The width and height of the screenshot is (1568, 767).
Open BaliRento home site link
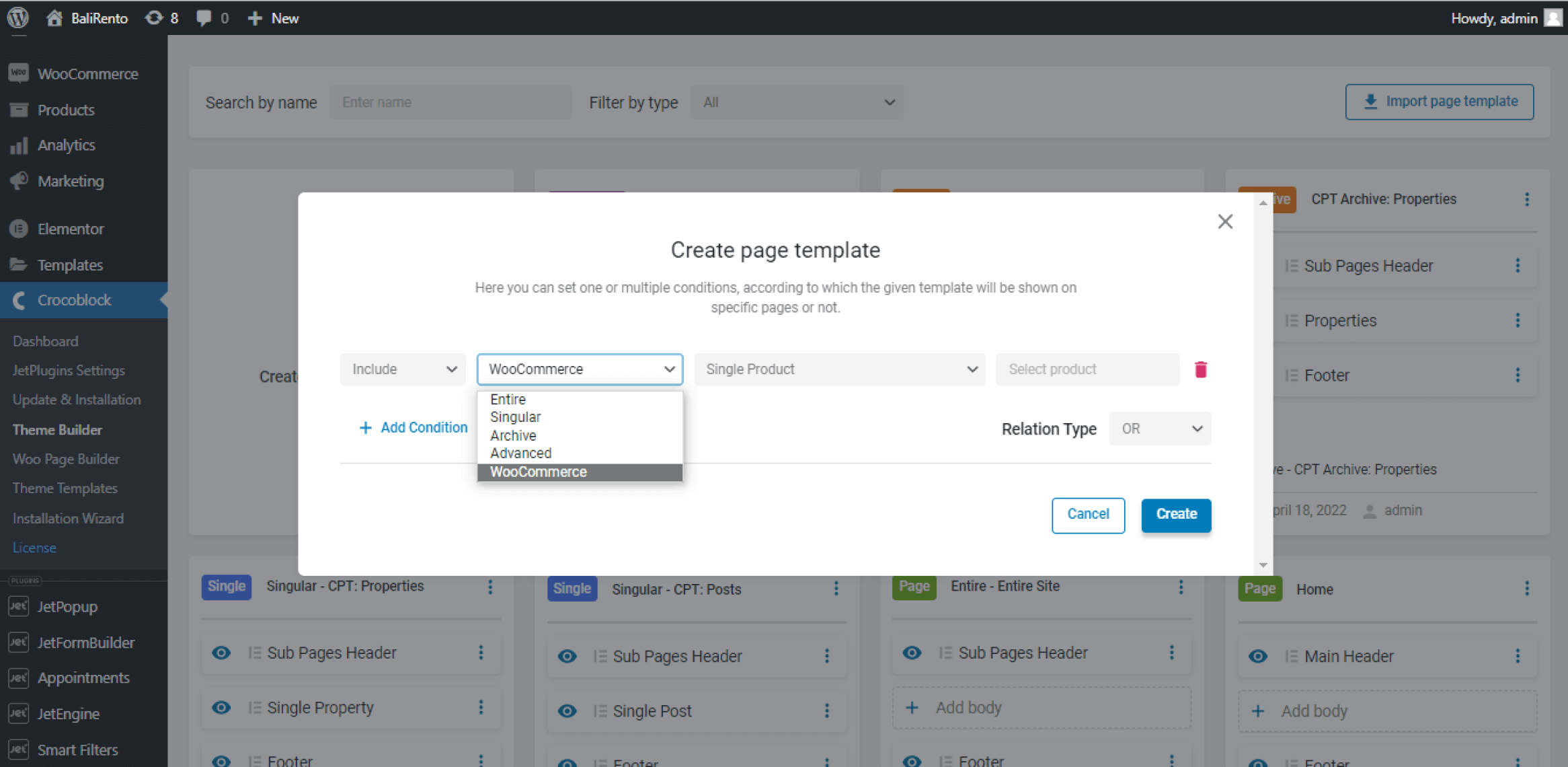[87, 18]
